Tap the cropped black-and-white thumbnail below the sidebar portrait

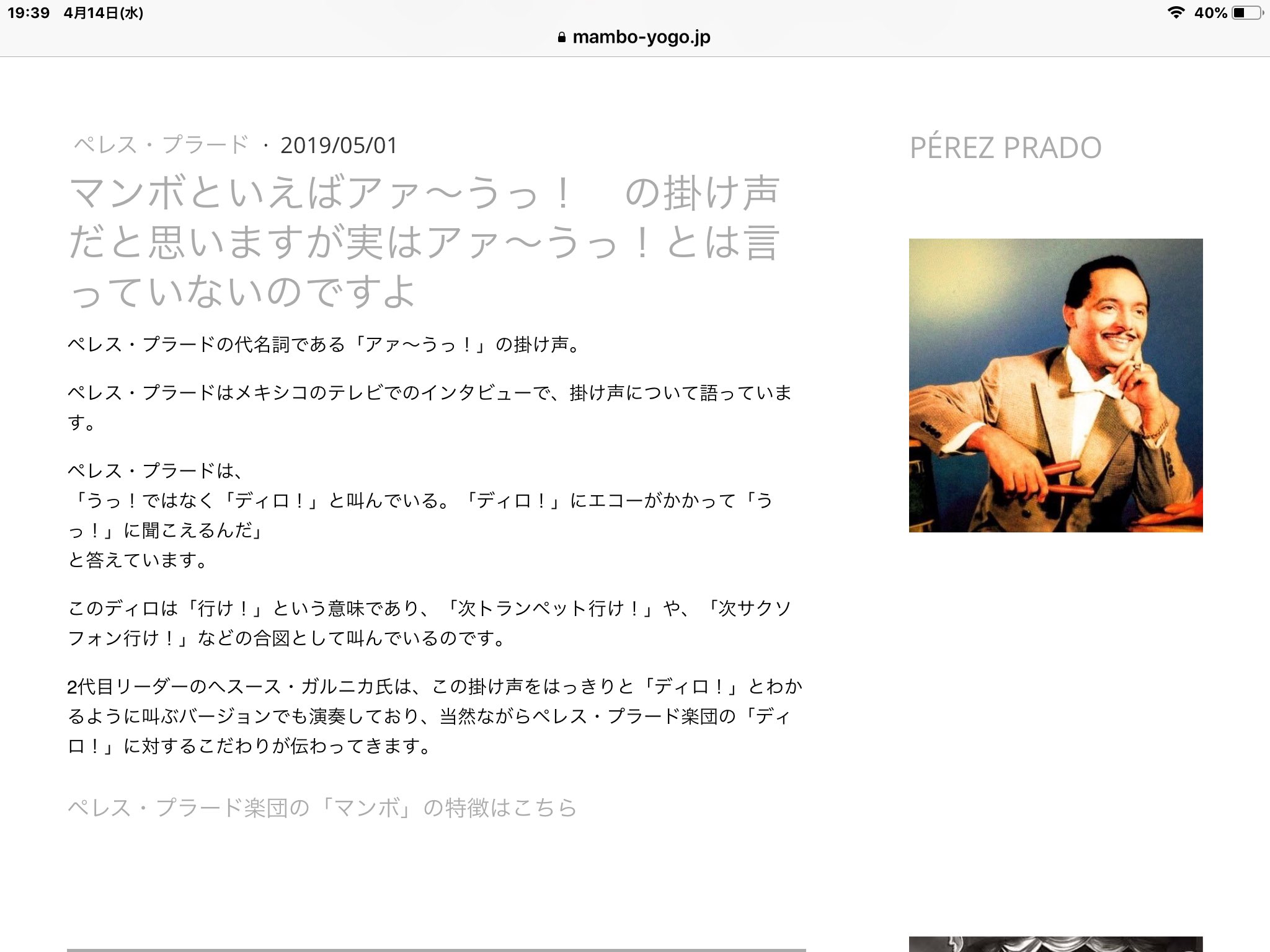[1055, 944]
